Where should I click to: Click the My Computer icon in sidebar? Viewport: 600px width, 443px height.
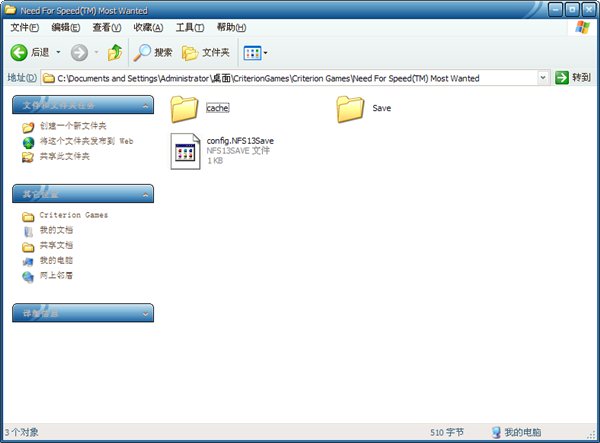point(28,262)
